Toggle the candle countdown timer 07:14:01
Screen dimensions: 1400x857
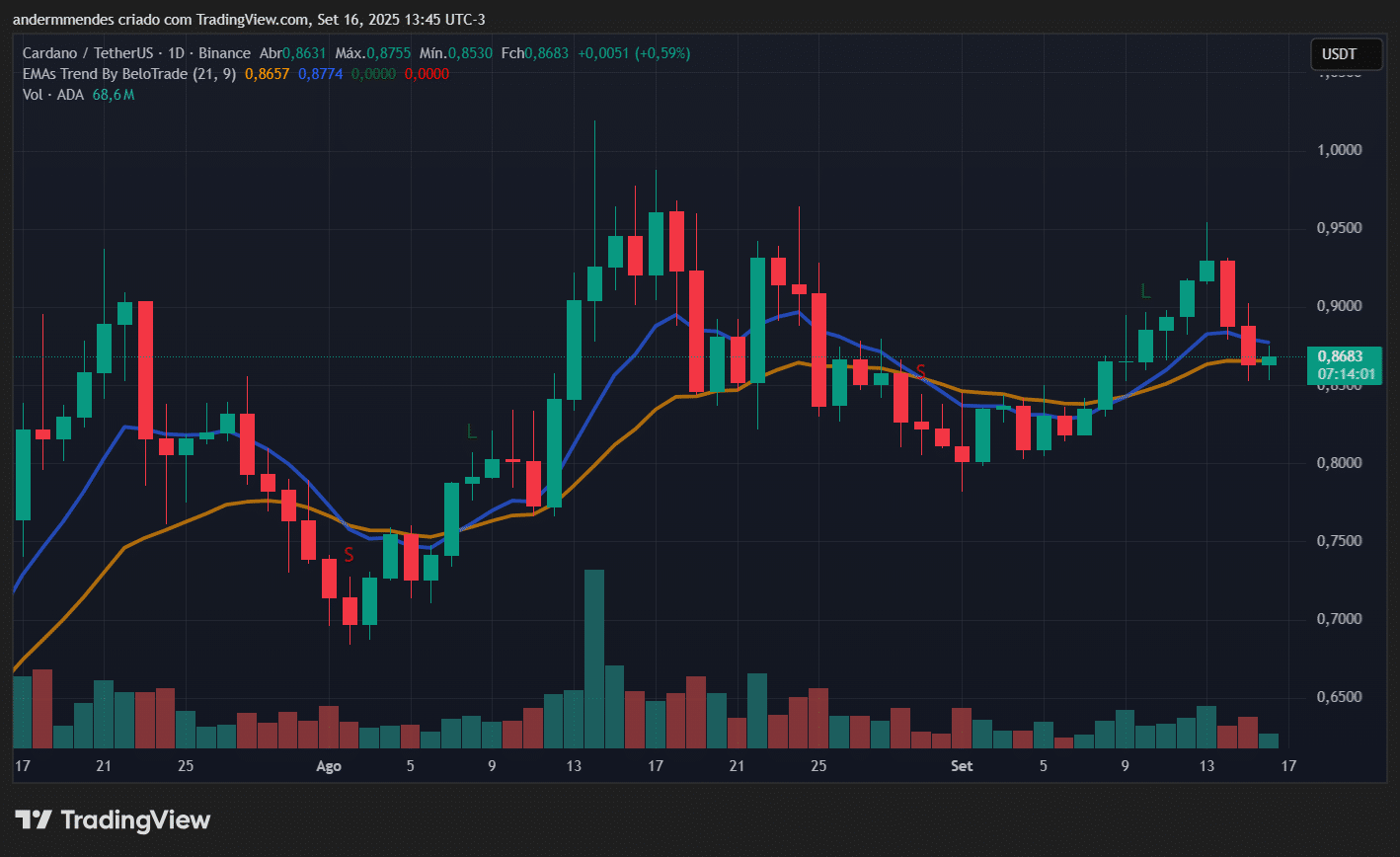pos(1349,373)
